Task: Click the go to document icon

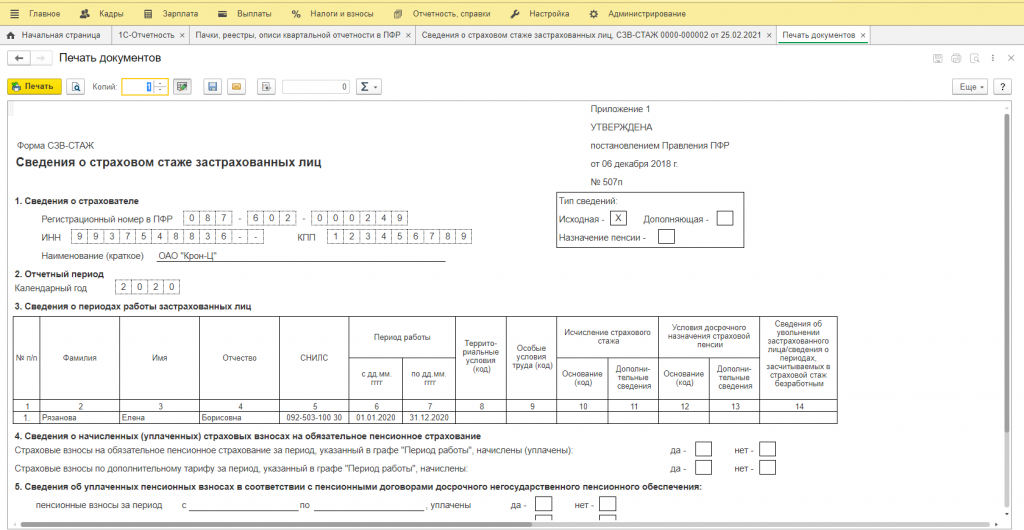Action: click(x=266, y=87)
